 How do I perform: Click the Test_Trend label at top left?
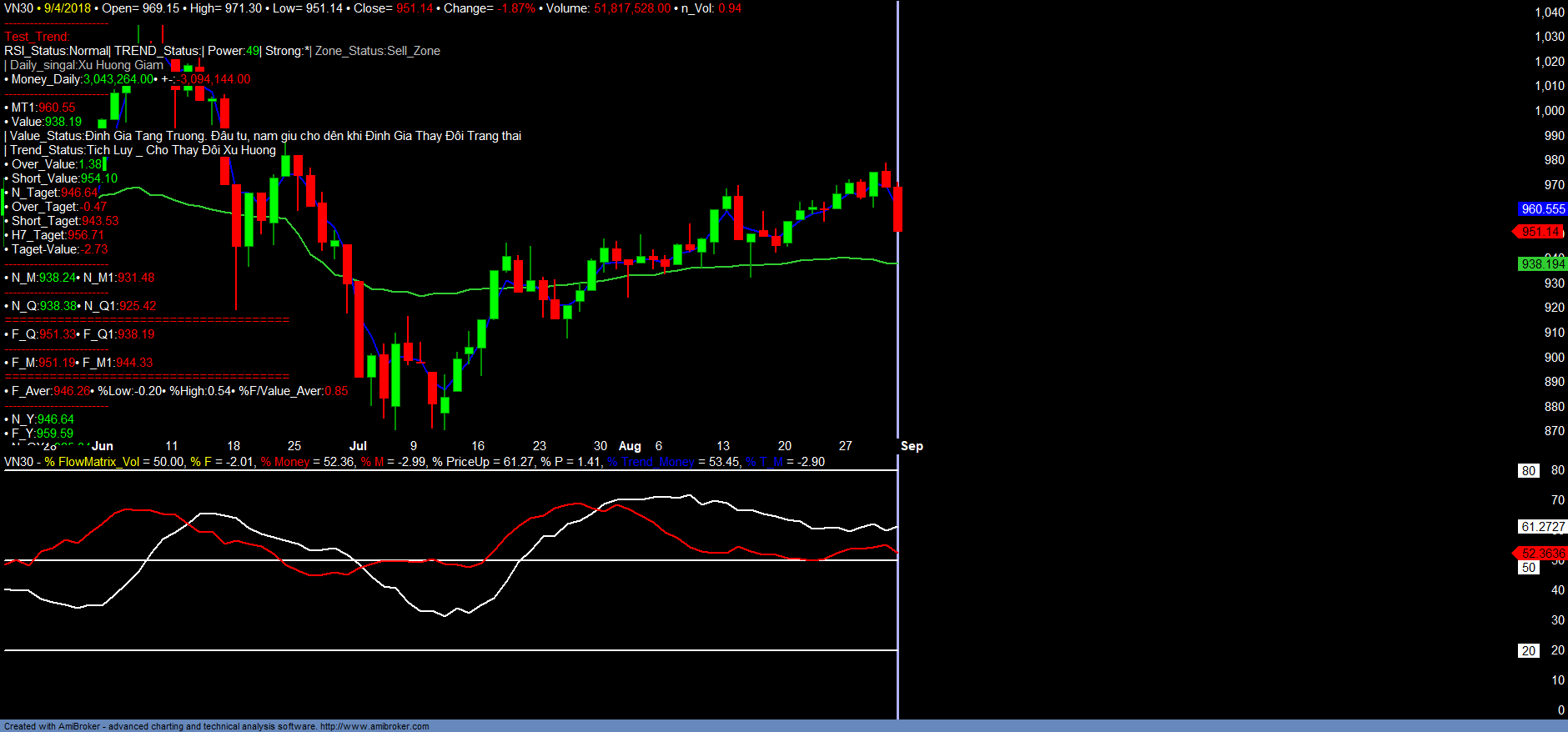37,37
